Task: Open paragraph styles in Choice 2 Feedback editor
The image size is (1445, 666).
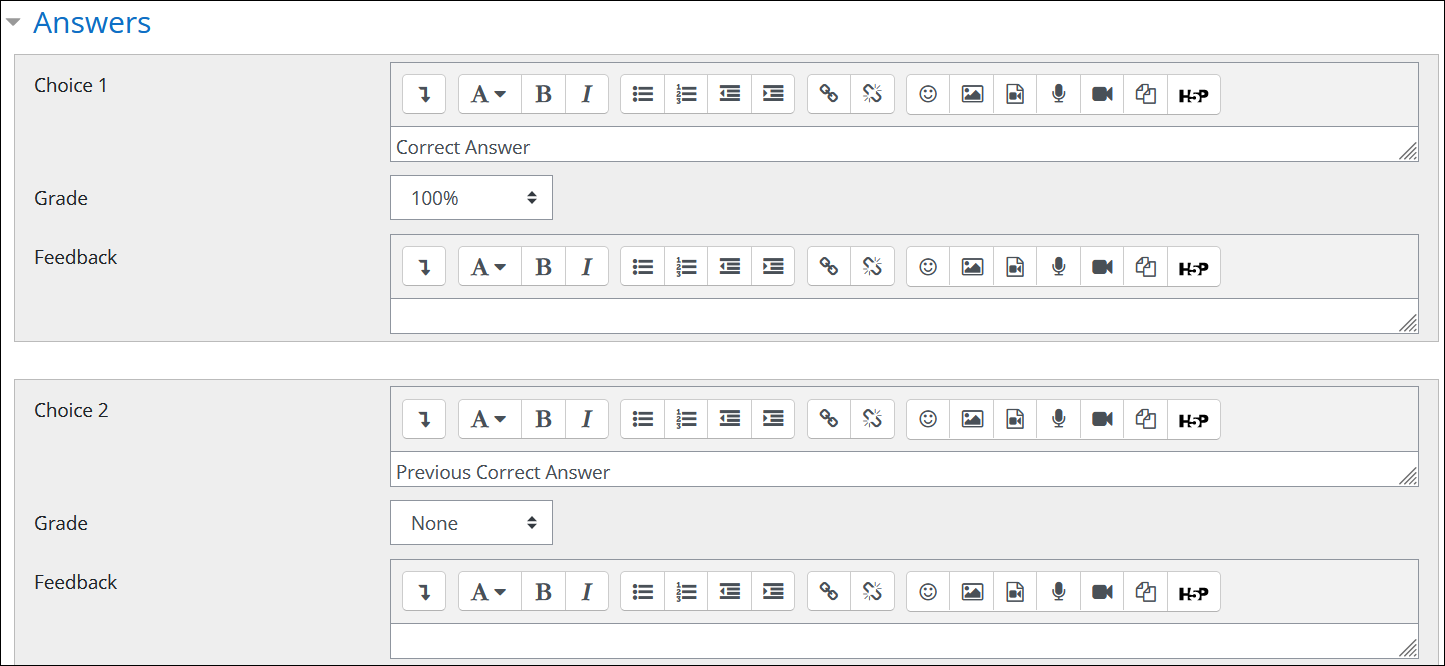Action: (490, 592)
